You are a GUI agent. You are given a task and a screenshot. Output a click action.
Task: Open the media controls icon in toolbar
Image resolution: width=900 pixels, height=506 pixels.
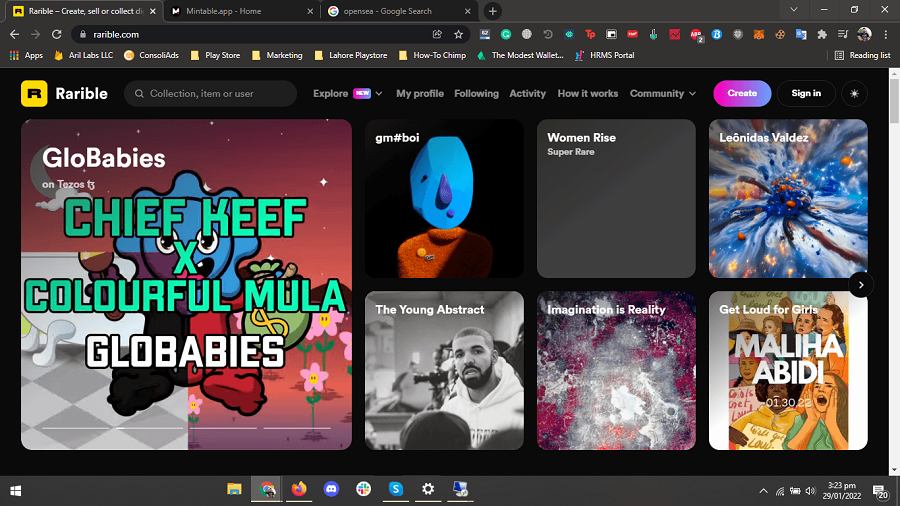point(843,34)
